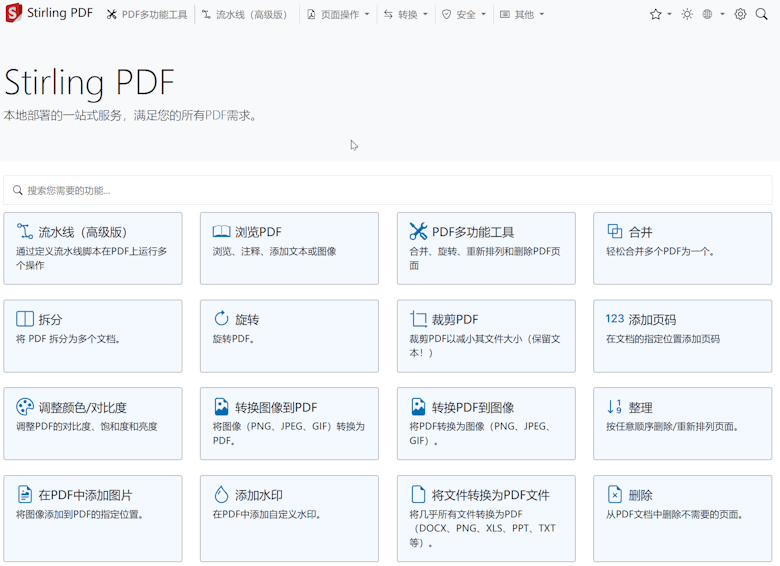Click the 删除 file-x icon
780x566 pixels.
615,494
